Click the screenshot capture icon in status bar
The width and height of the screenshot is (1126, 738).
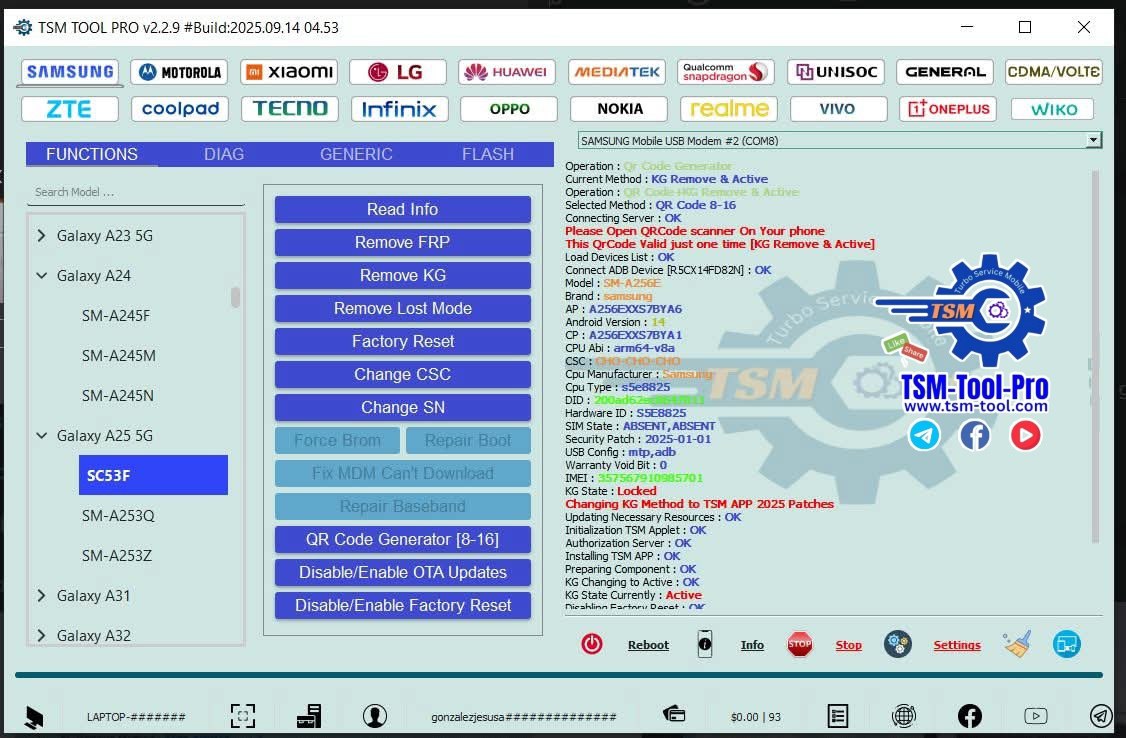pos(243,716)
